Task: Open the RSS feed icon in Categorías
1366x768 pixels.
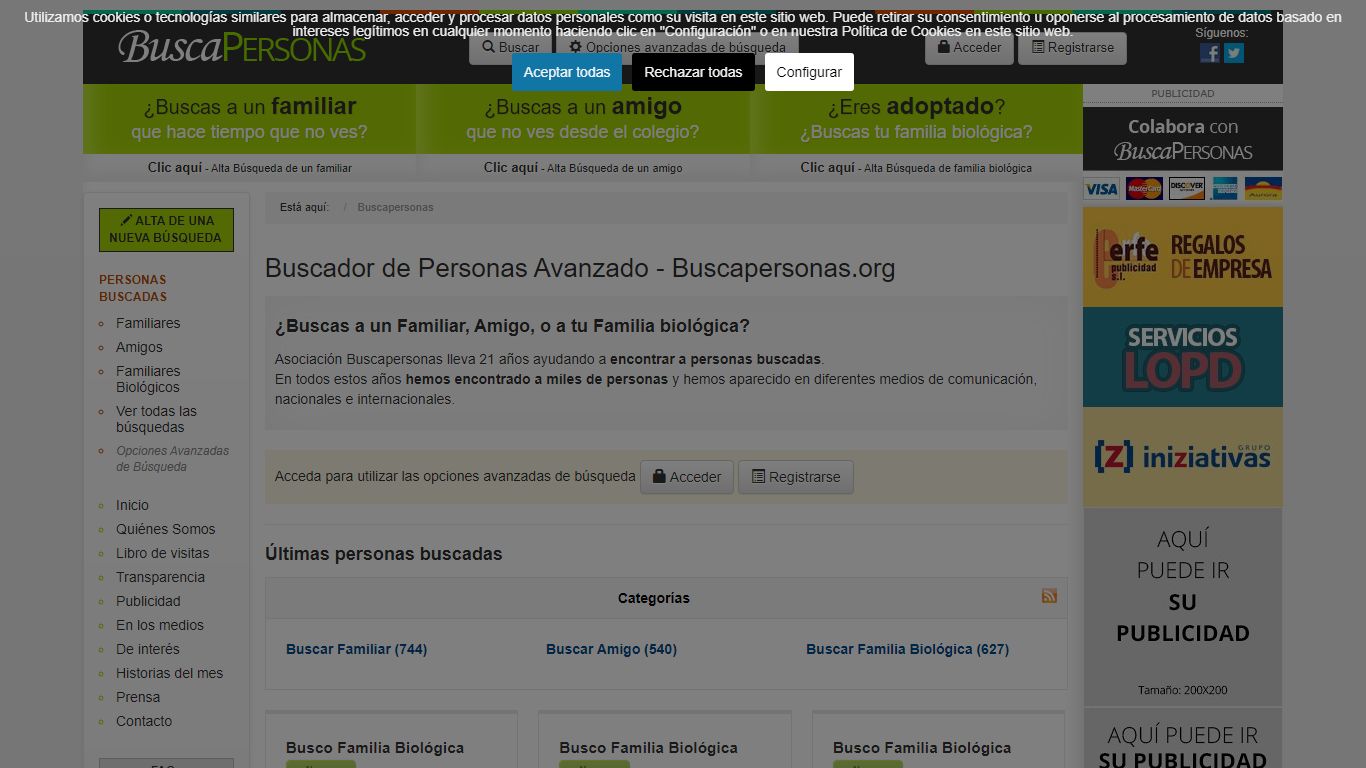Action: pos(1049,596)
